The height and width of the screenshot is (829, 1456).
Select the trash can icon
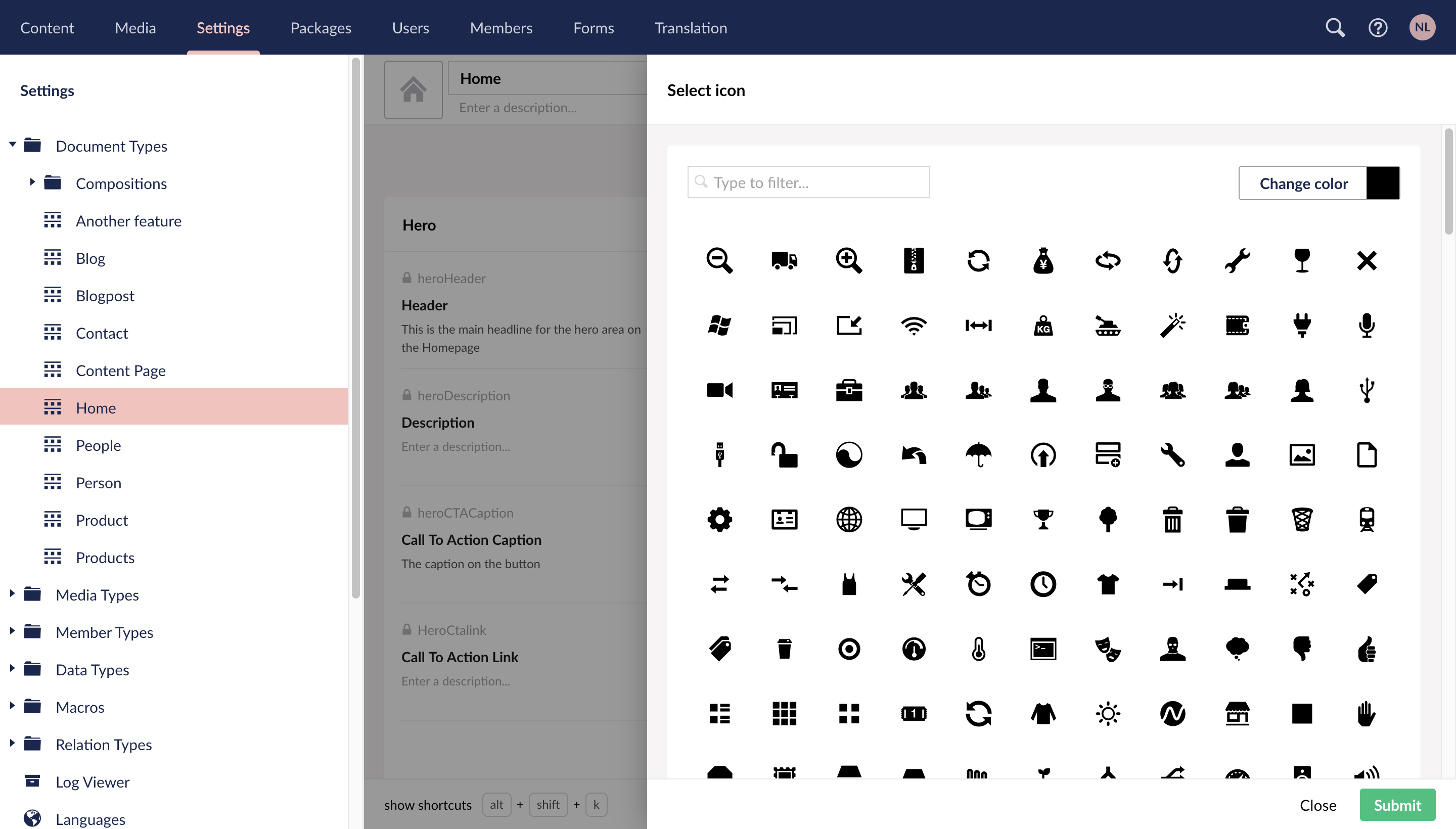click(x=1173, y=519)
